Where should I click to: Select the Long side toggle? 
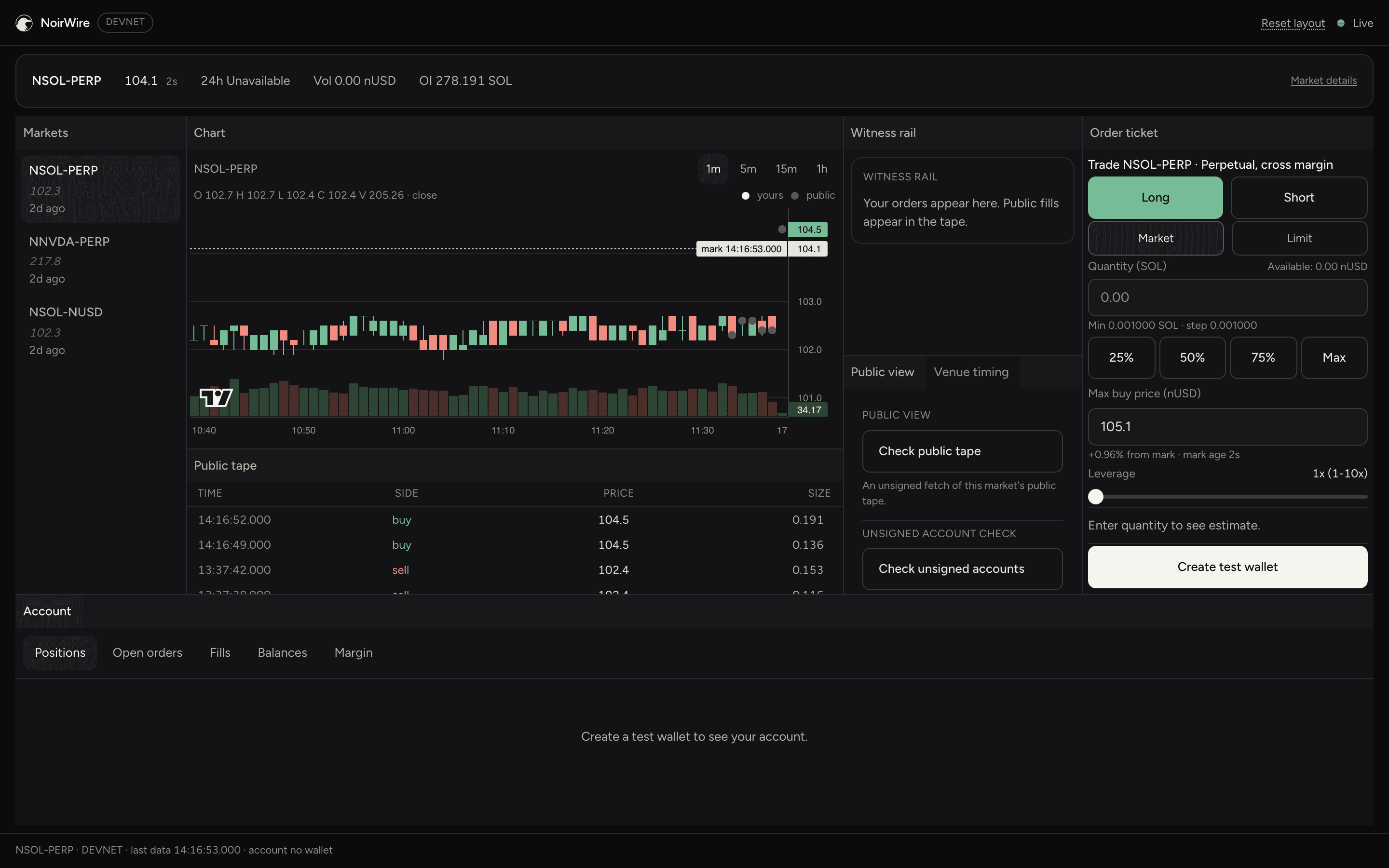pos(1155,198)
